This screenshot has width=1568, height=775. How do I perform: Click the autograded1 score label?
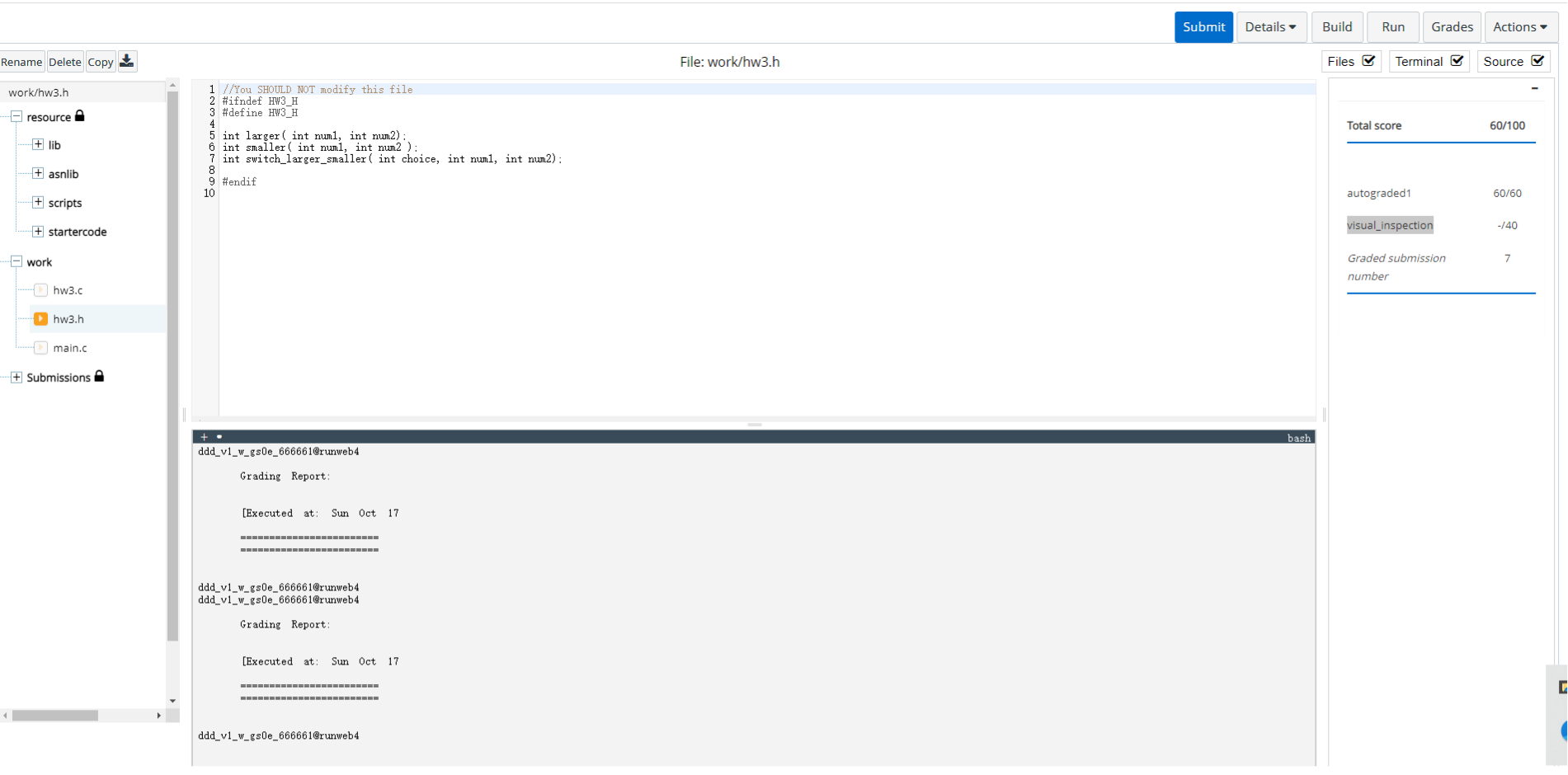point(1378,193)
